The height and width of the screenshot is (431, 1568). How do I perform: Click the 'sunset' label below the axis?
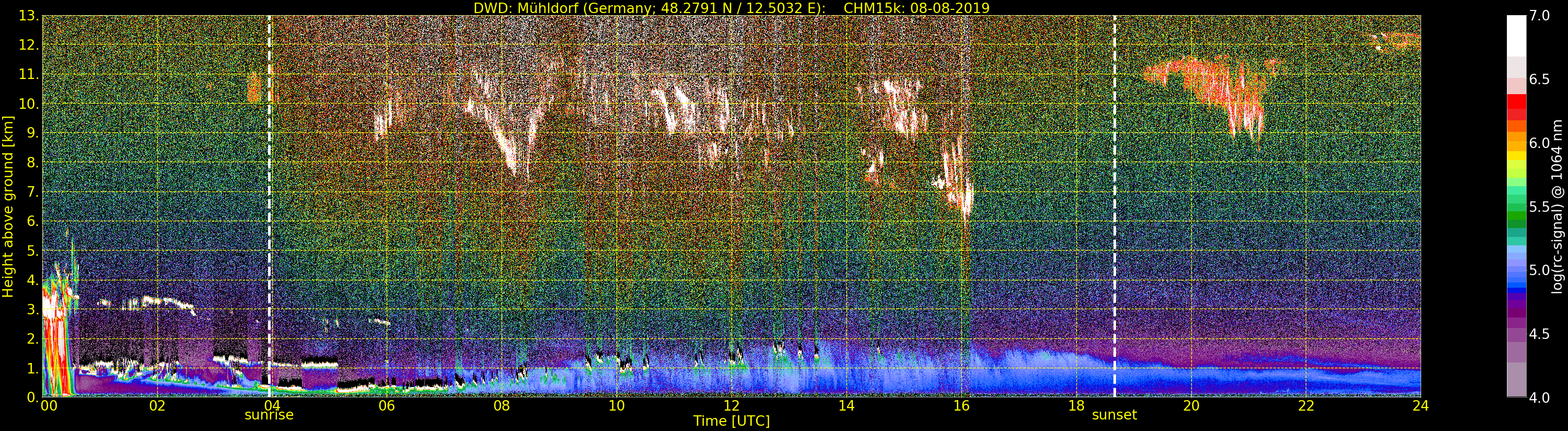click(x=1114, y=415)
